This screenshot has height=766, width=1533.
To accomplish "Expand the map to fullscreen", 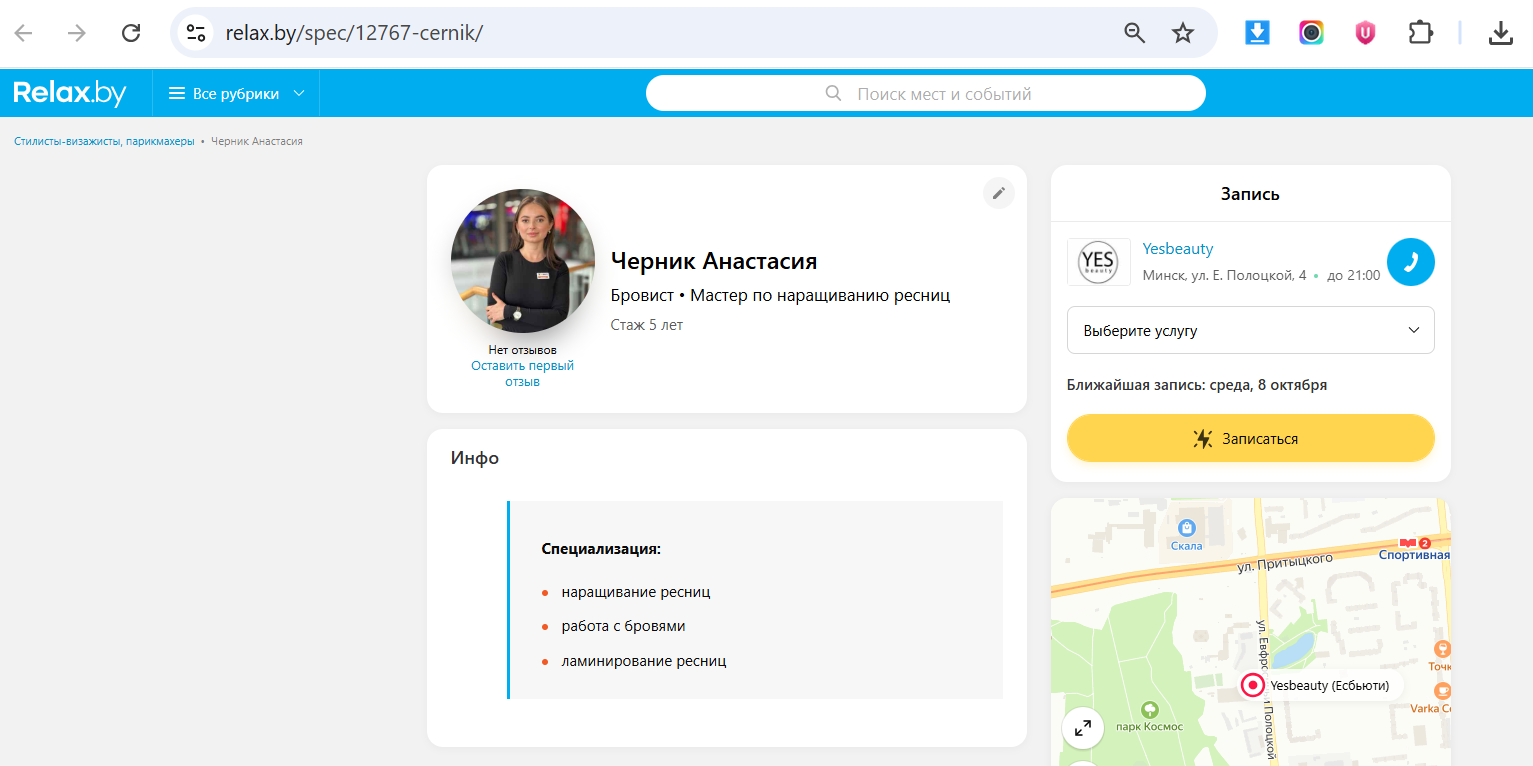I will 1083,728.
